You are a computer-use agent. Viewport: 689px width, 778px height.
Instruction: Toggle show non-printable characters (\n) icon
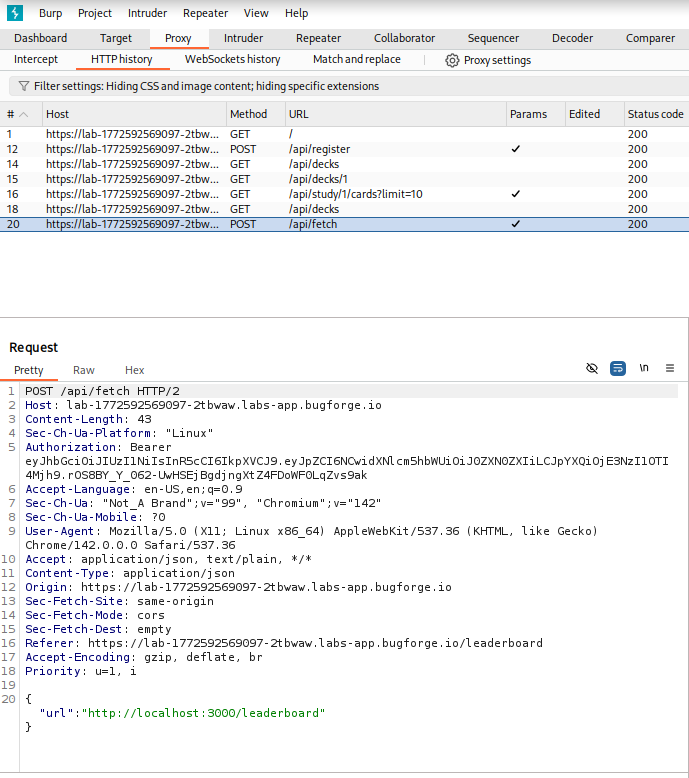tap(644, 368)
